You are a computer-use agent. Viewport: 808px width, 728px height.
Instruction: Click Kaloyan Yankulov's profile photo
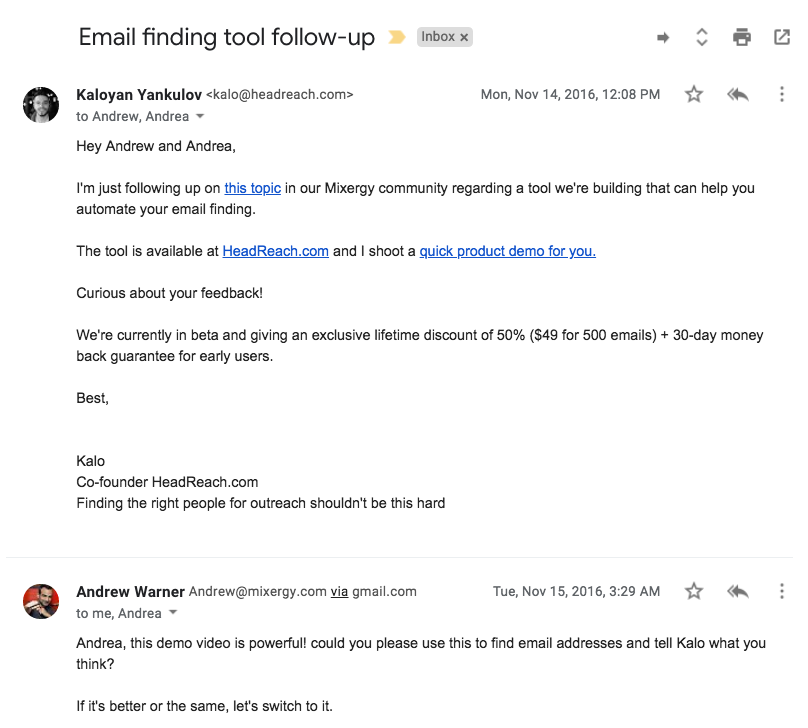pos(41,104)
